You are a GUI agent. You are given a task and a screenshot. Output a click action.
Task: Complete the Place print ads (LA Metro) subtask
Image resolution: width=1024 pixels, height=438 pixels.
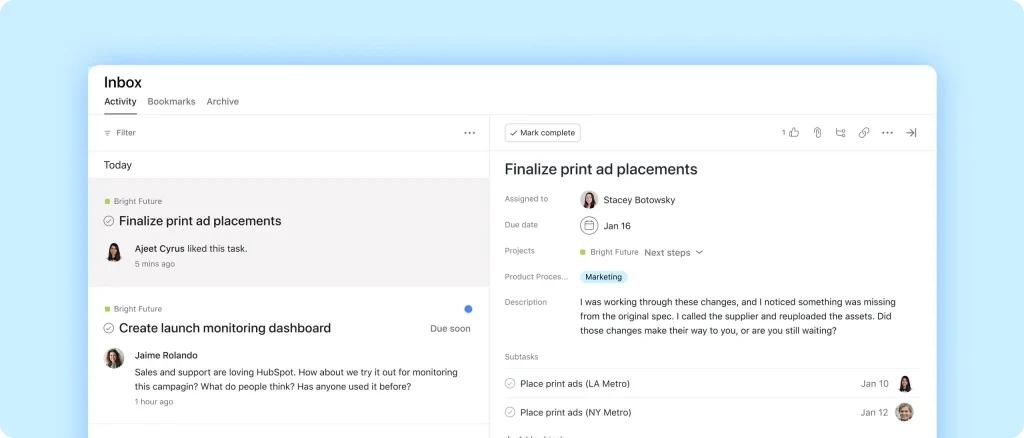(x=510, y=383)
